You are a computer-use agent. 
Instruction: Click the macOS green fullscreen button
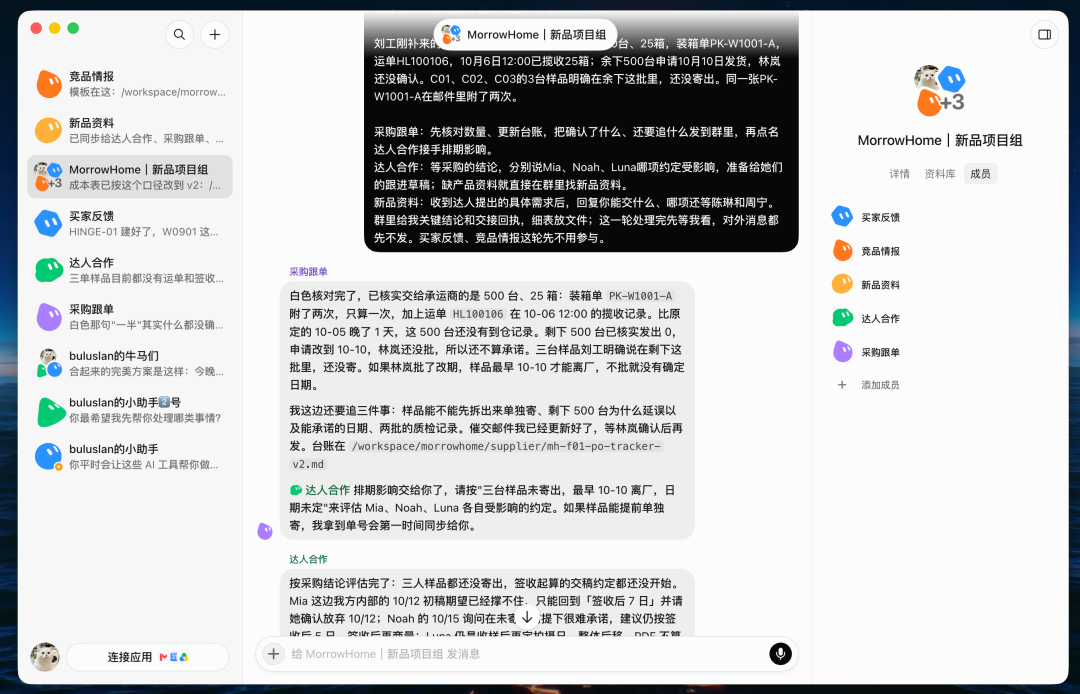point(73,28)
